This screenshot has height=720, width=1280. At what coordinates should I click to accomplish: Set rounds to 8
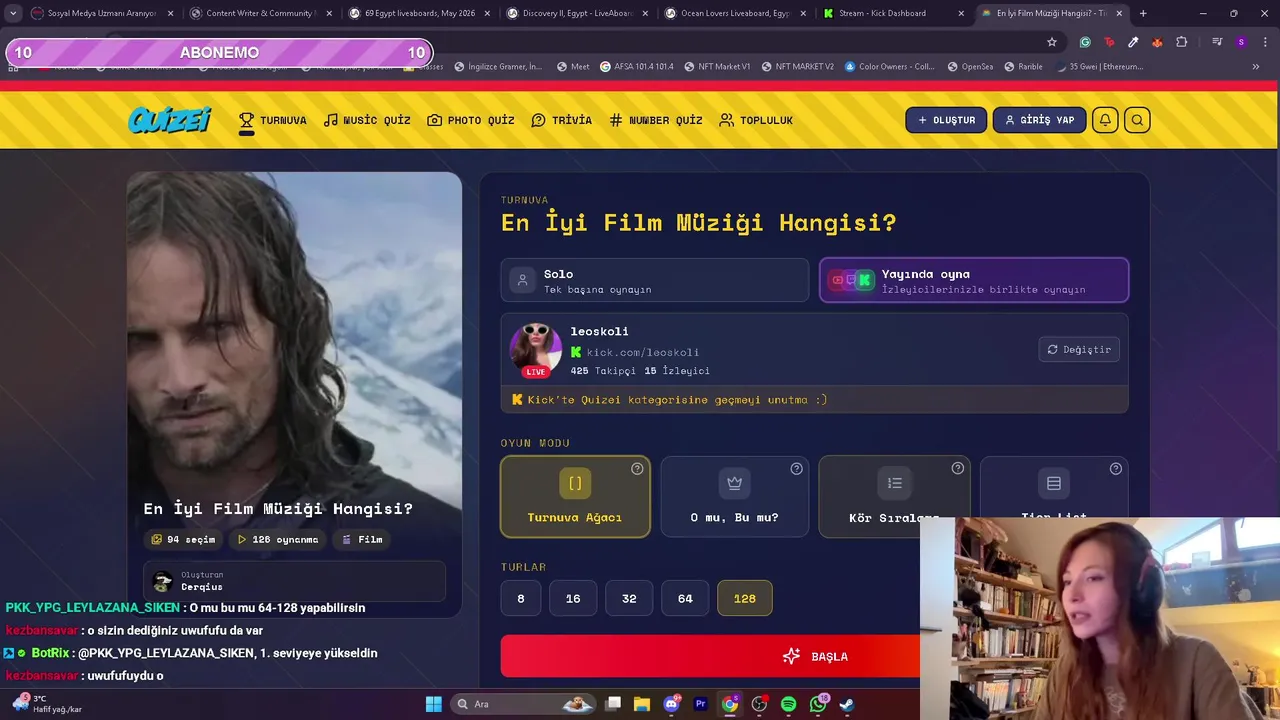click(x=520, y=598)
